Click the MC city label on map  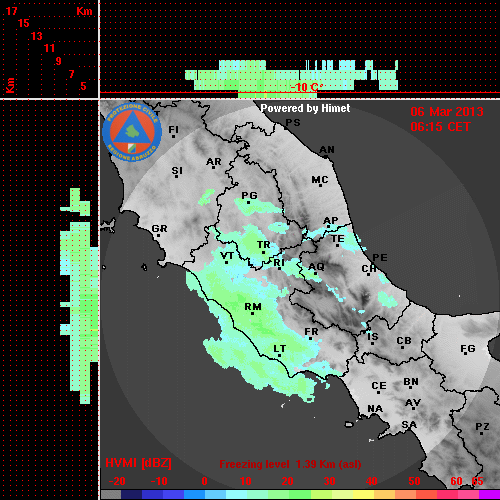tap(320, 180)
